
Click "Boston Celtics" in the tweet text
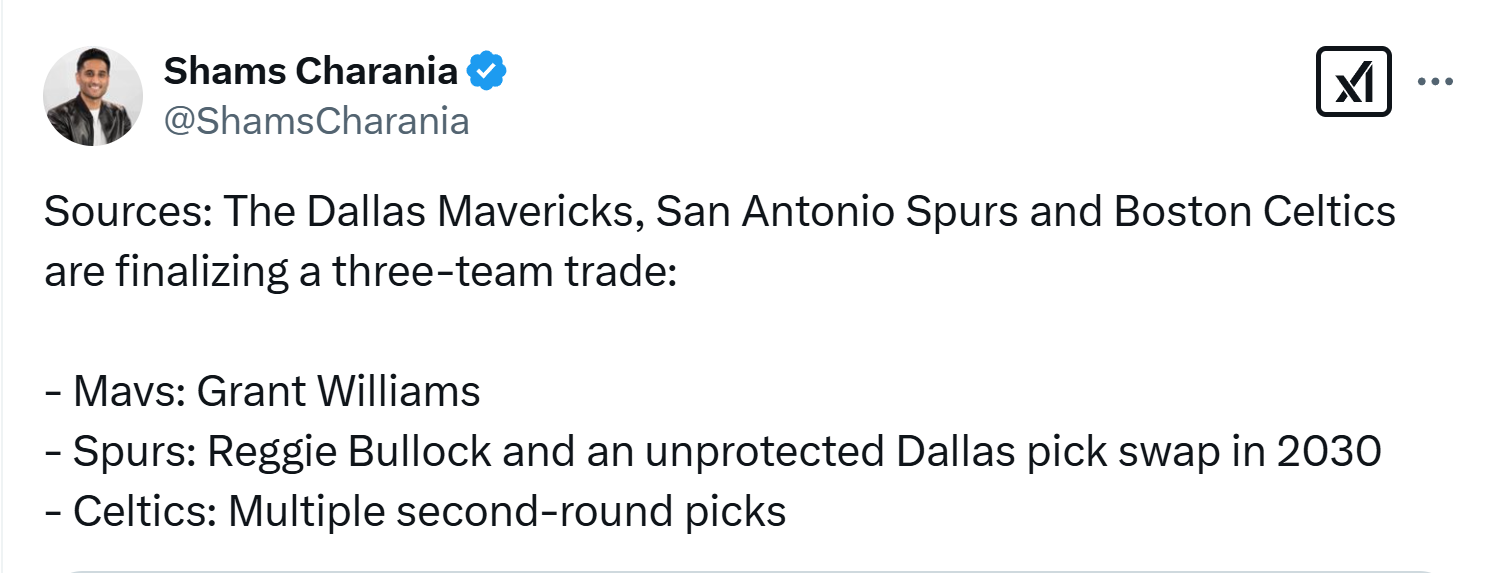[1255, 213]
